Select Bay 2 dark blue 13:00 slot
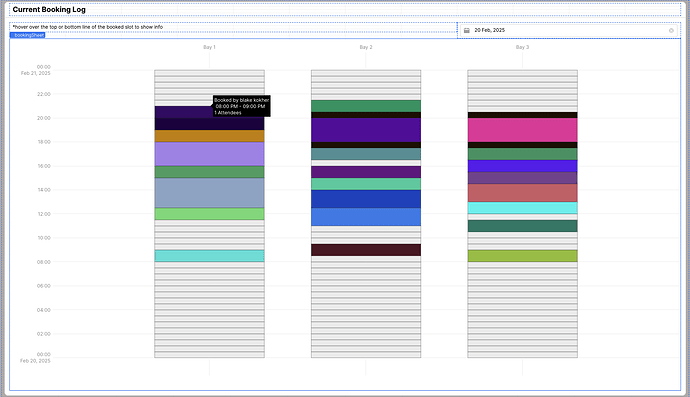 coord(366,199)
